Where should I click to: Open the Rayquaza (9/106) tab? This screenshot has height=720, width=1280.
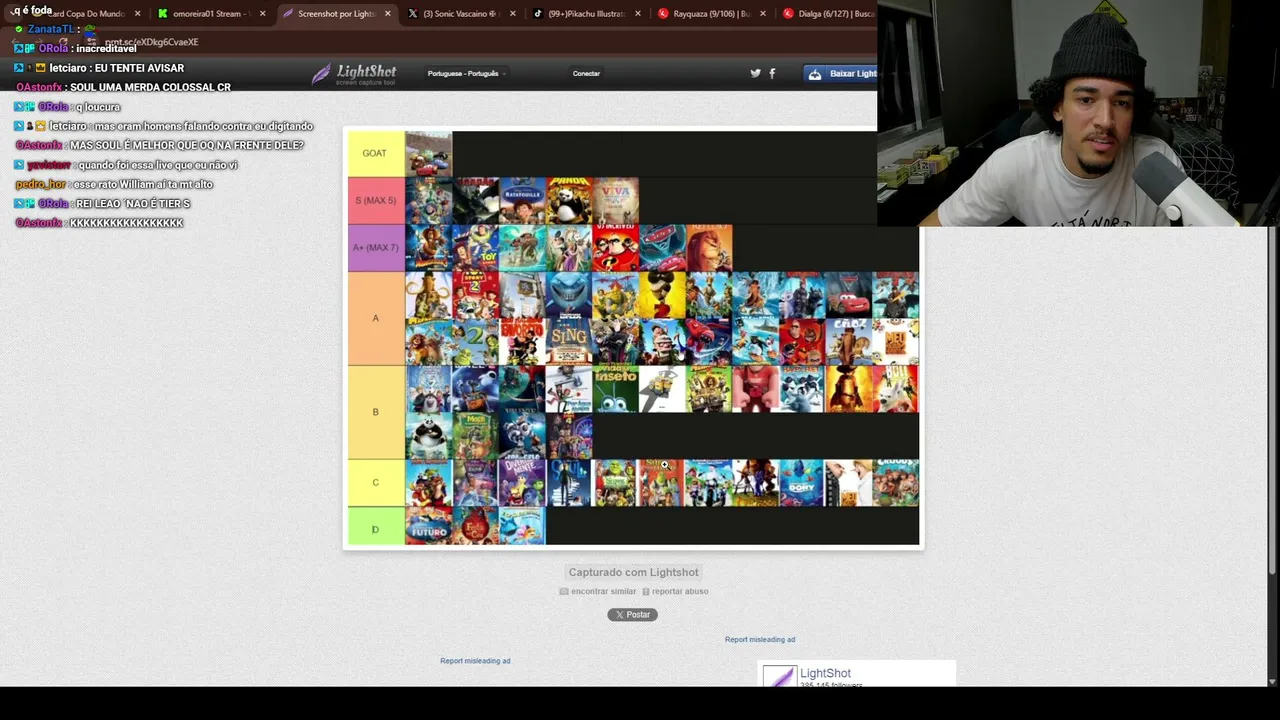pos(711,14)
